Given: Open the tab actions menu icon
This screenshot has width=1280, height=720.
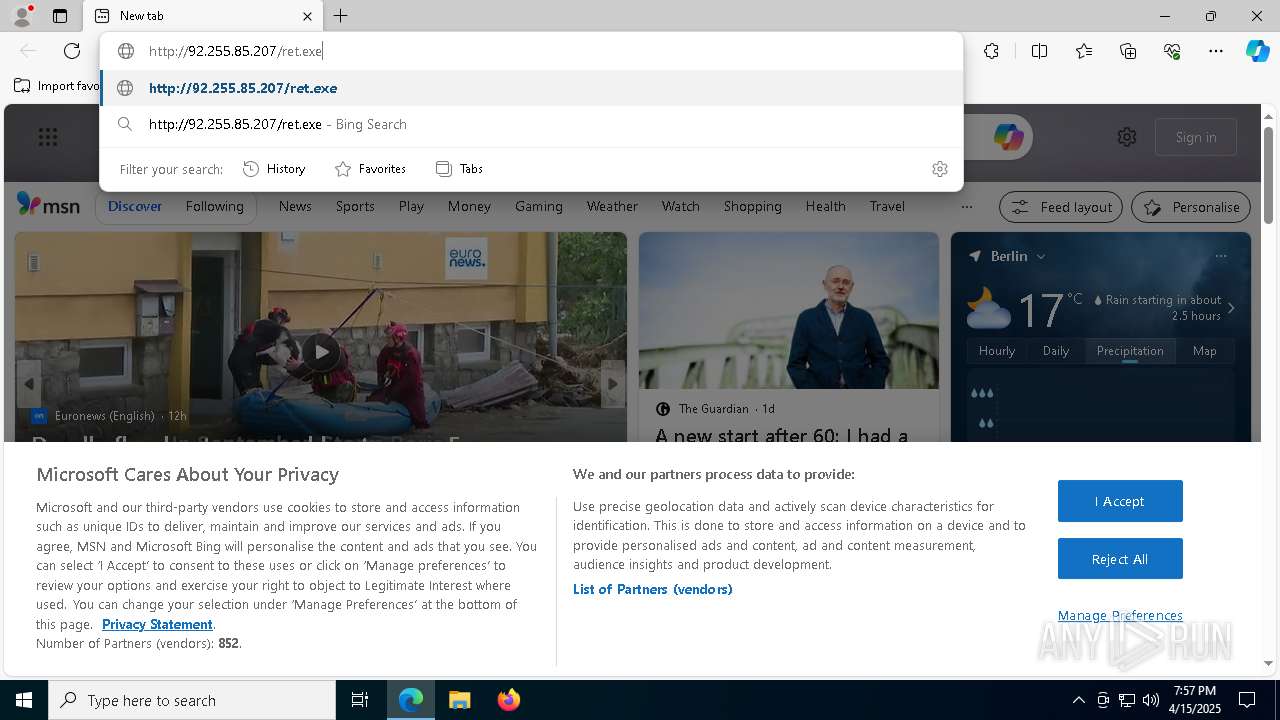Looking at the screenshot, I should 60,16.
